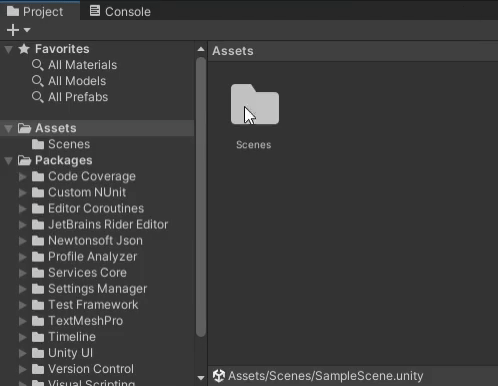Switch to the Console tab
This screenshot has height=386, width=498.
pyautogui.click(x=120, y=12)
